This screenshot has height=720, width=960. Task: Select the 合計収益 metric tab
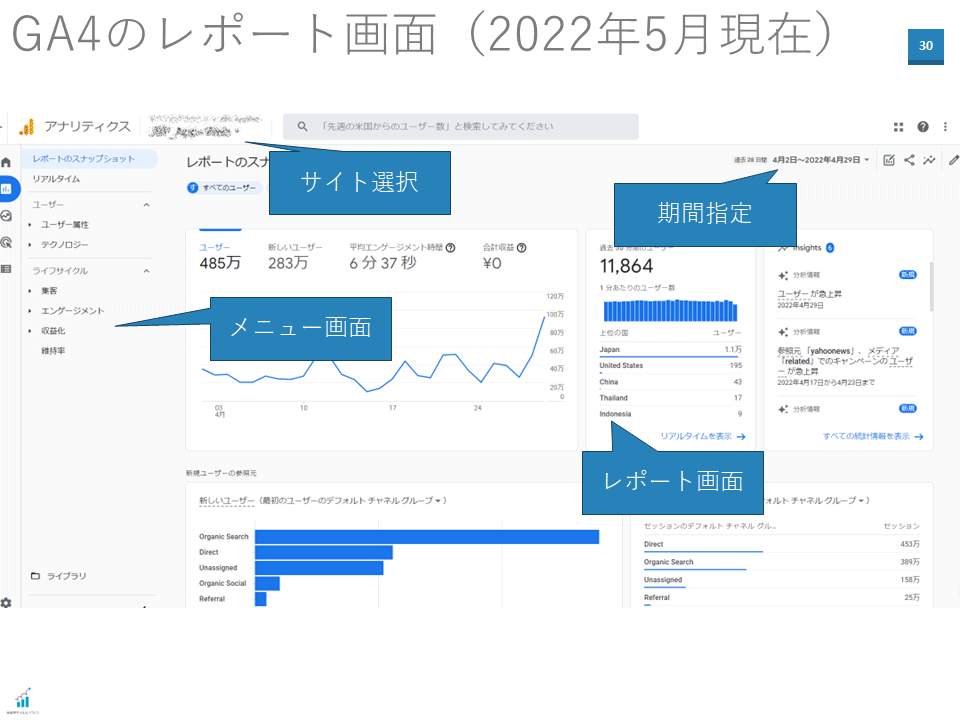coord(504,257)
